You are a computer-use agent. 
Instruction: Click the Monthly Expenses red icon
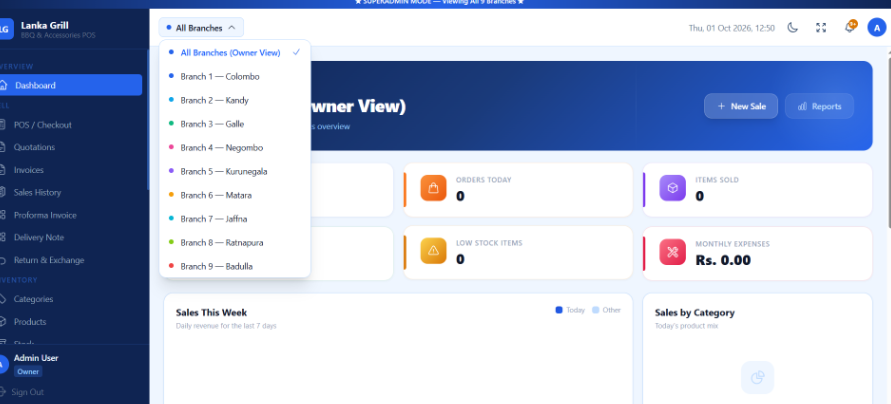tap(672, 252)
